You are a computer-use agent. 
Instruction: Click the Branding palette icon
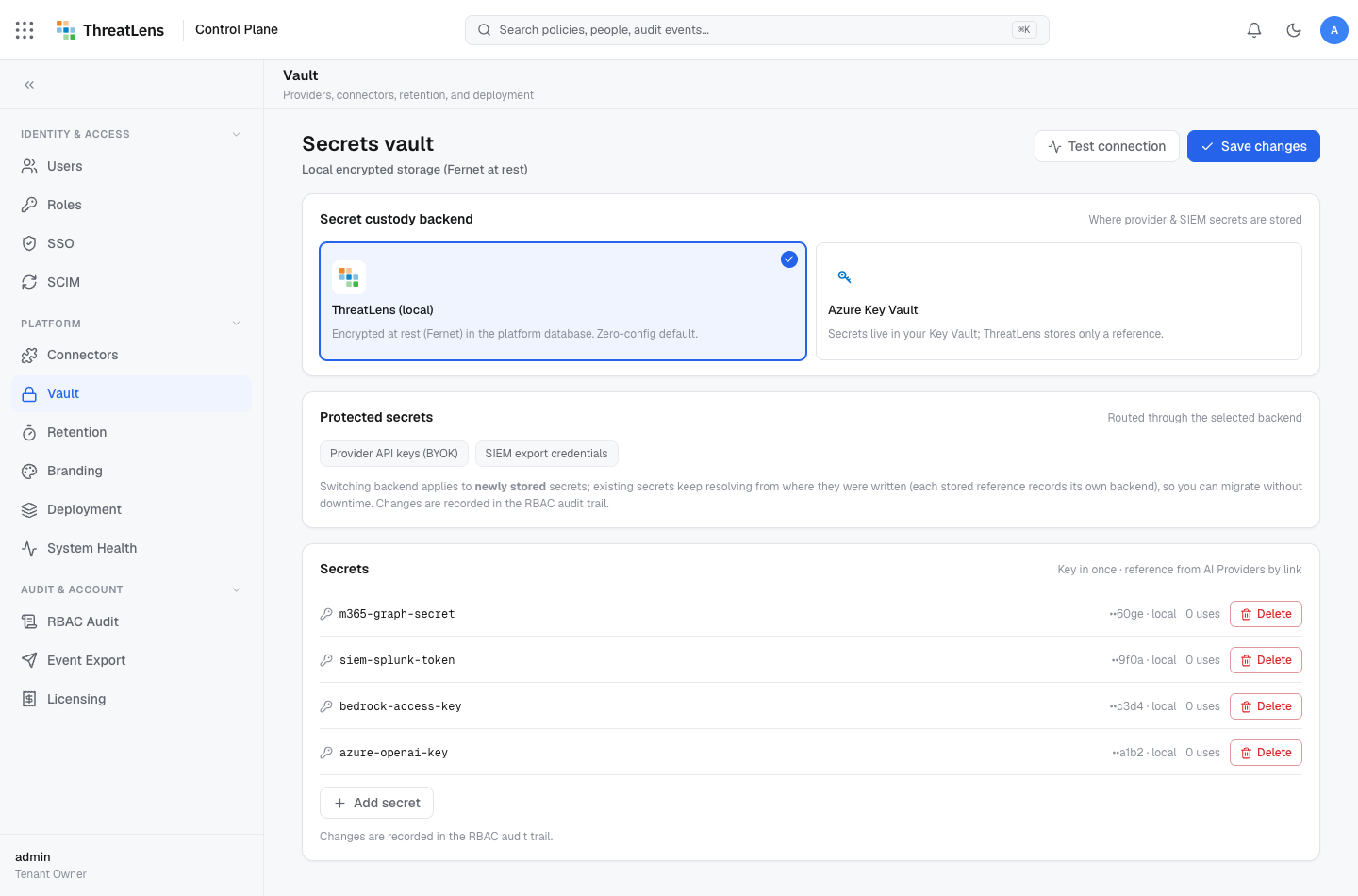pyautogui.click(x=29, y=471)
